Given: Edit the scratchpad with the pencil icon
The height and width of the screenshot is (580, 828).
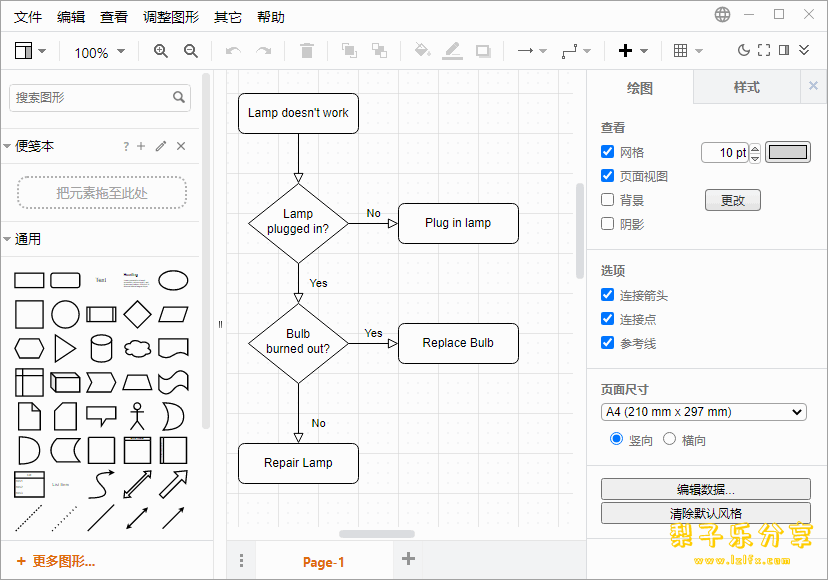Looking at the screenshot, I should 161,146.
